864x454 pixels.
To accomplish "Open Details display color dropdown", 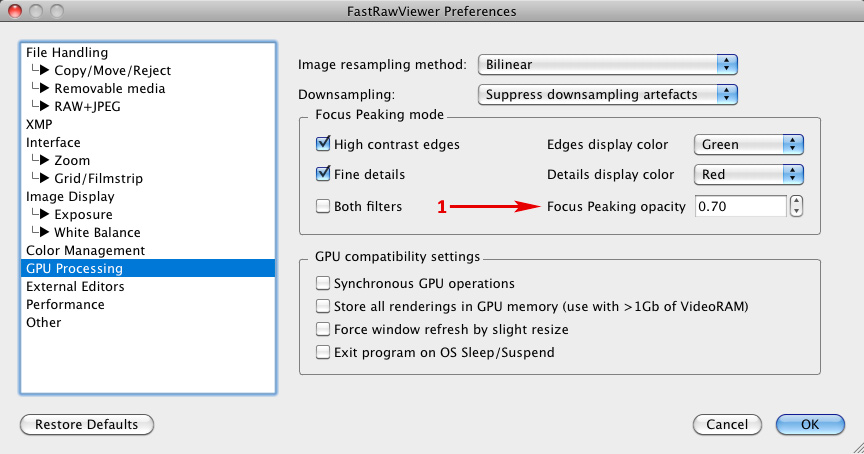I will point(749,175).
